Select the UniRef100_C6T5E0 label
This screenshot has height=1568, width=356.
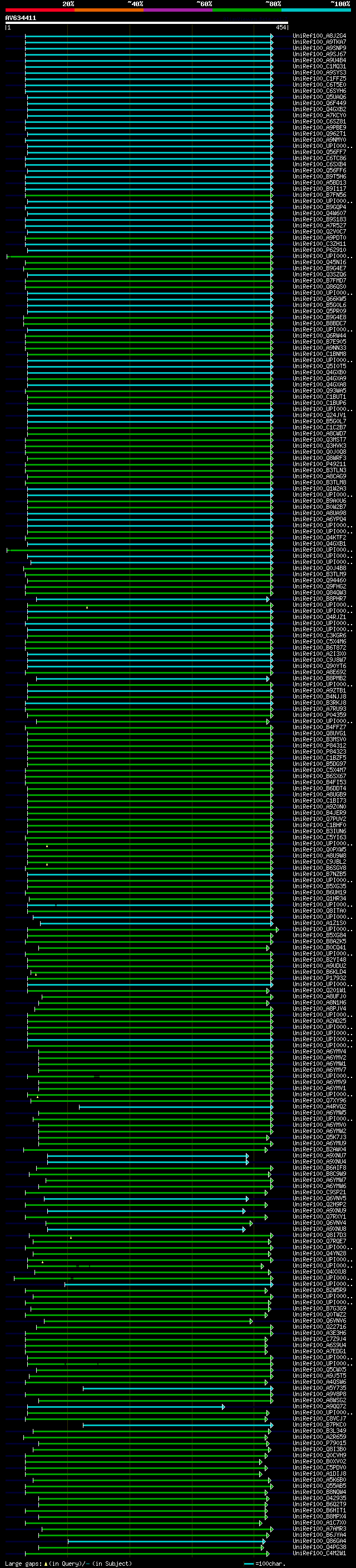[x=319, y=85]
